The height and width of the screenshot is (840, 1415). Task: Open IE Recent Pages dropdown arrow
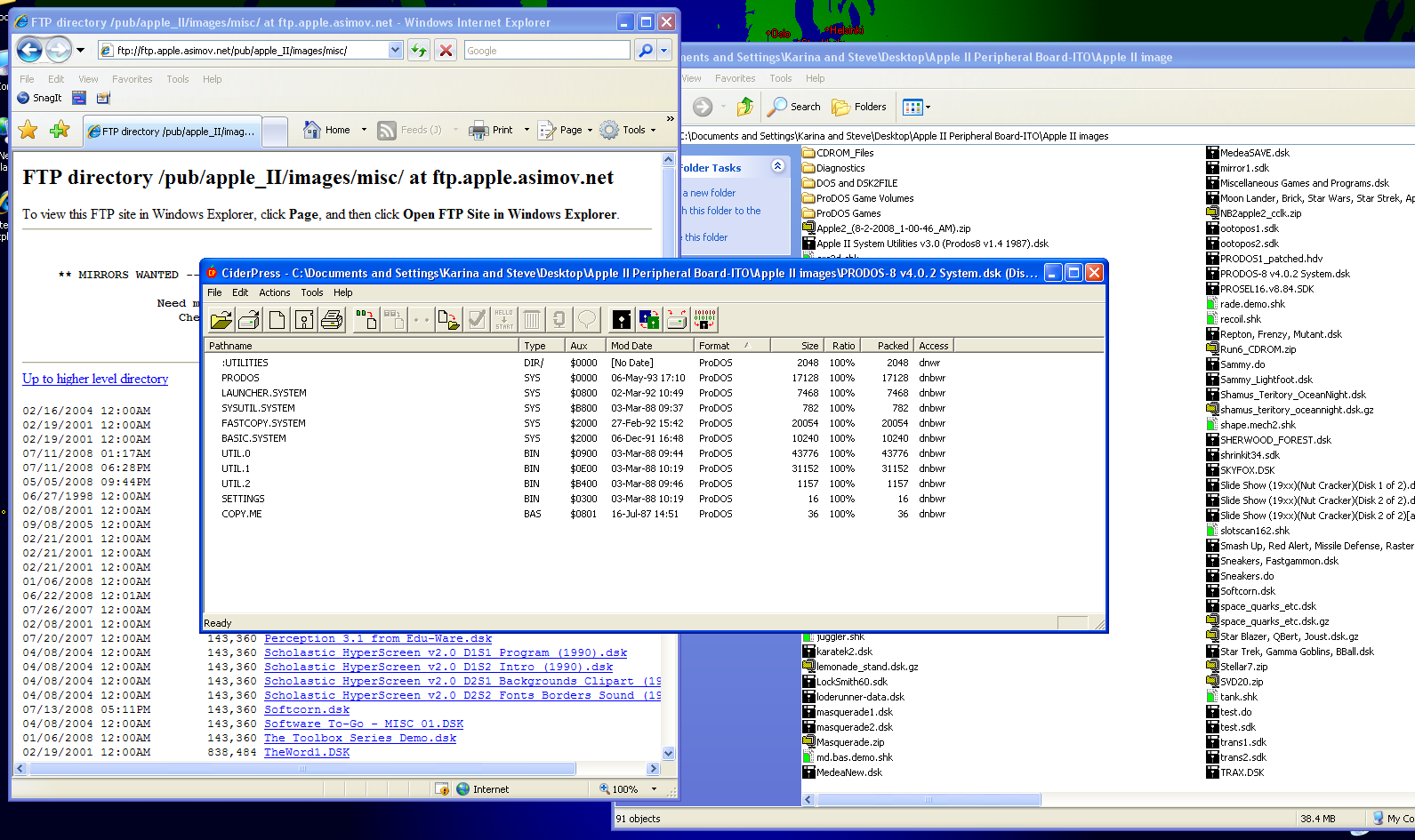pos(81,51)
